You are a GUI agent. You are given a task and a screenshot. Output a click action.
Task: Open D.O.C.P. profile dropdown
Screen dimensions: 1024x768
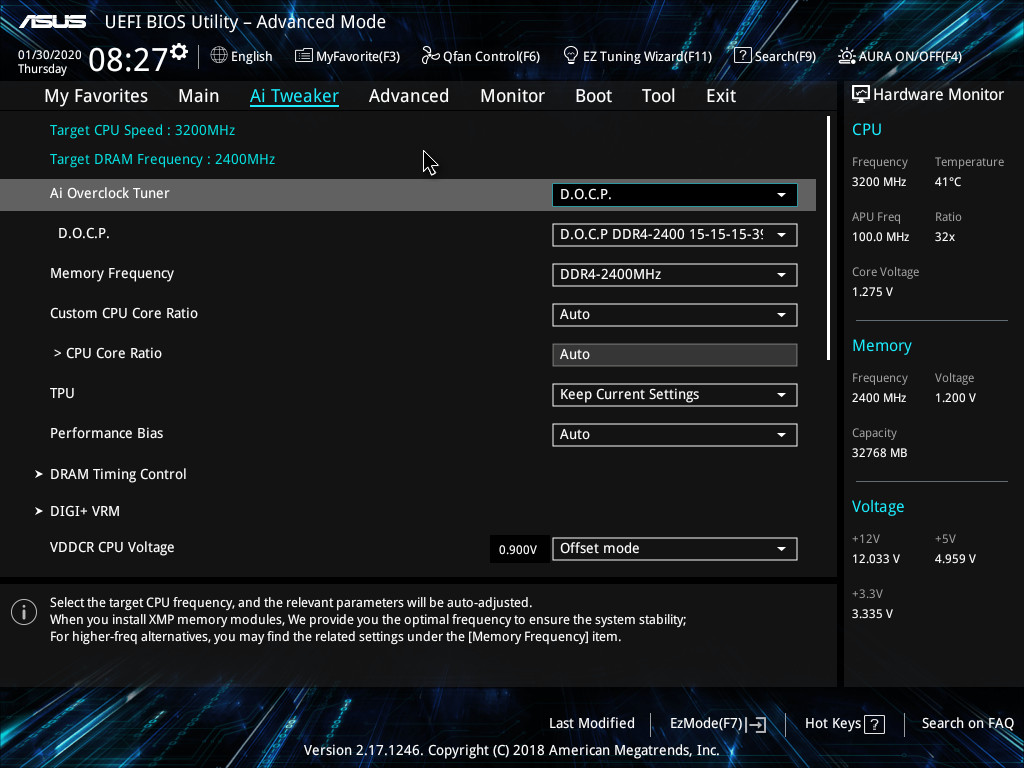tap(675, 234)
